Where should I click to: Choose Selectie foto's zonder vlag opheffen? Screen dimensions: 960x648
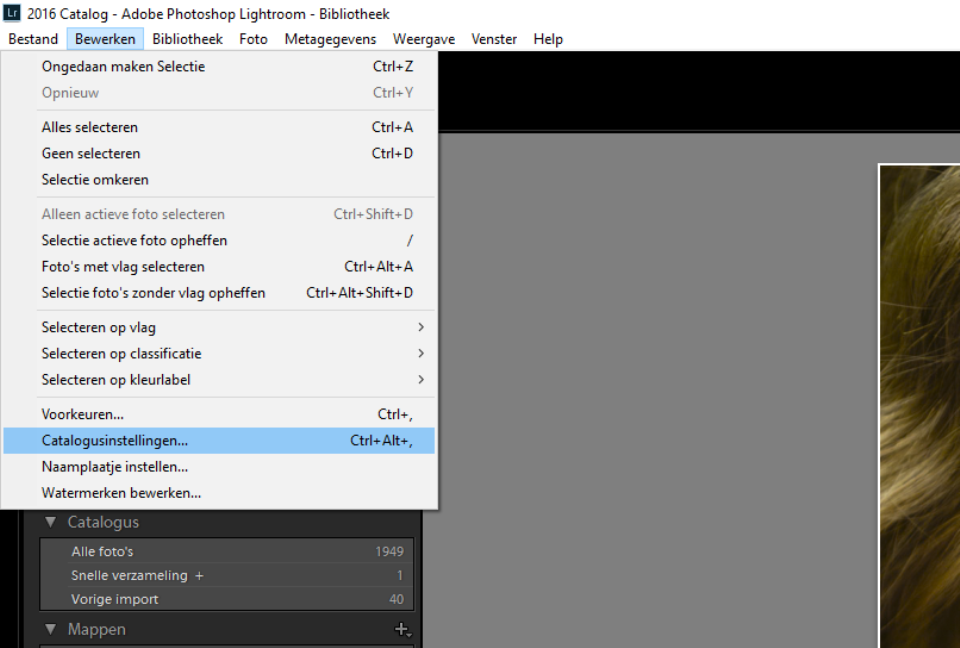[219, 293]
